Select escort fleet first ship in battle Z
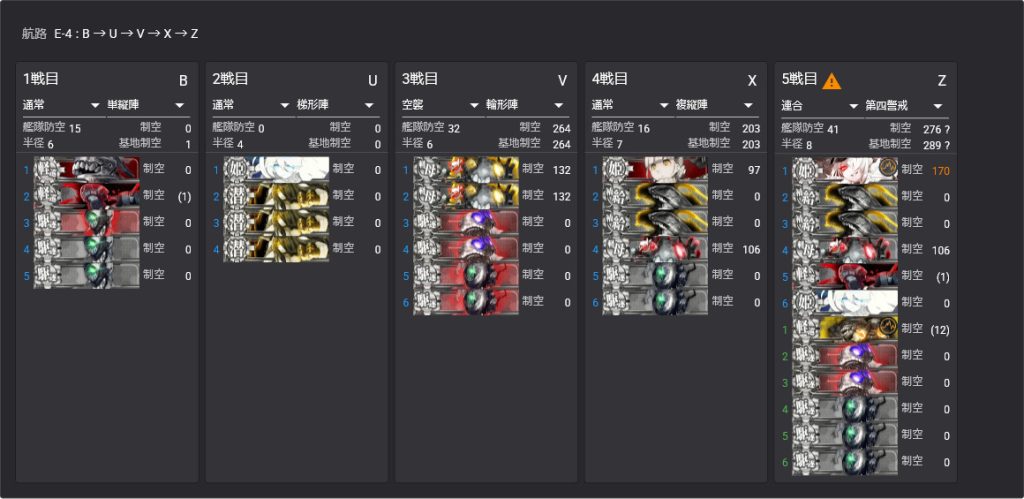 845,329
